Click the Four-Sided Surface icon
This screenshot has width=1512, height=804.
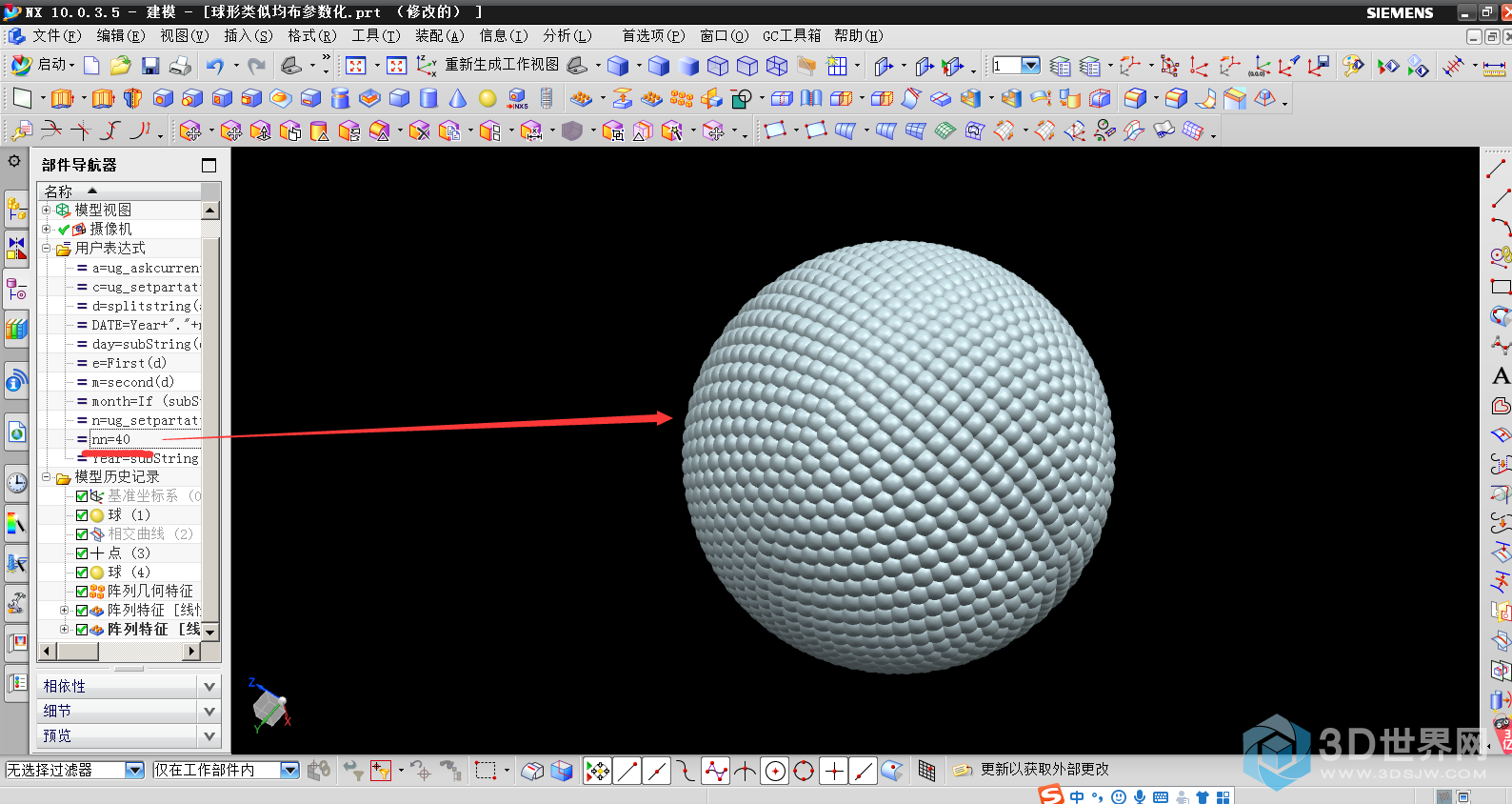click(774, 131)
